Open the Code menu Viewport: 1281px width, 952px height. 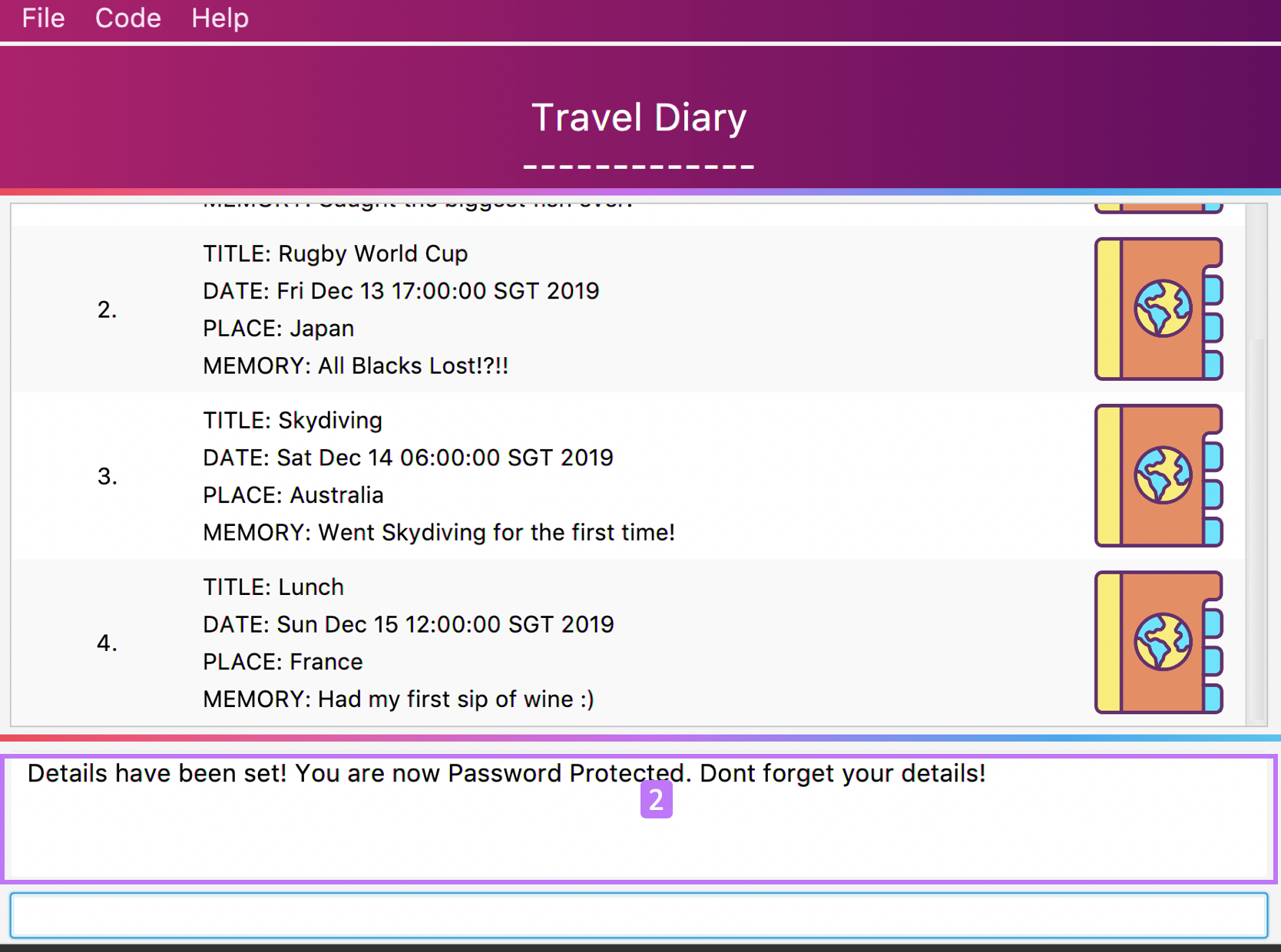coord(127,18)
